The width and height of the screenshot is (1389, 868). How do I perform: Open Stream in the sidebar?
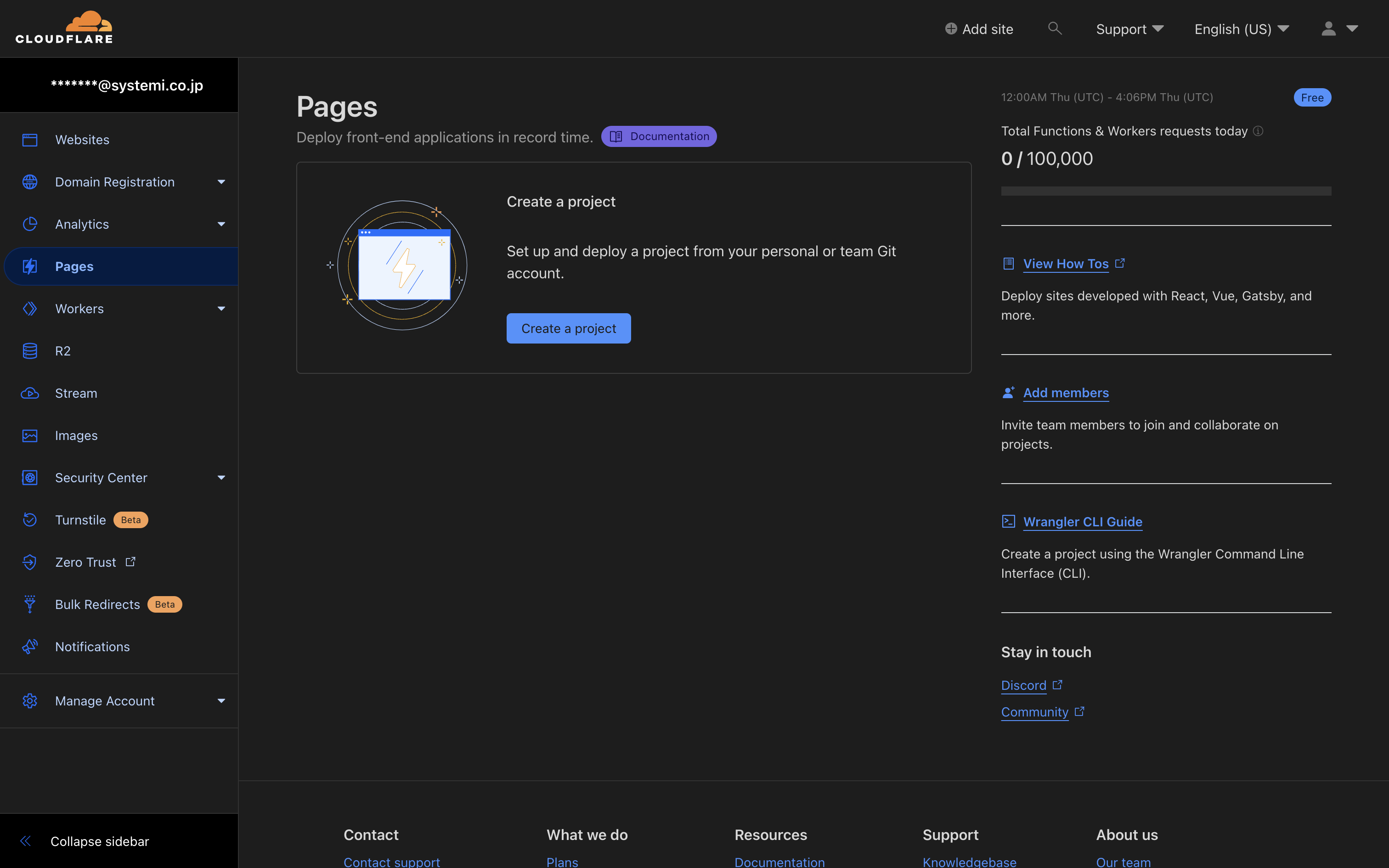(119, 393)
